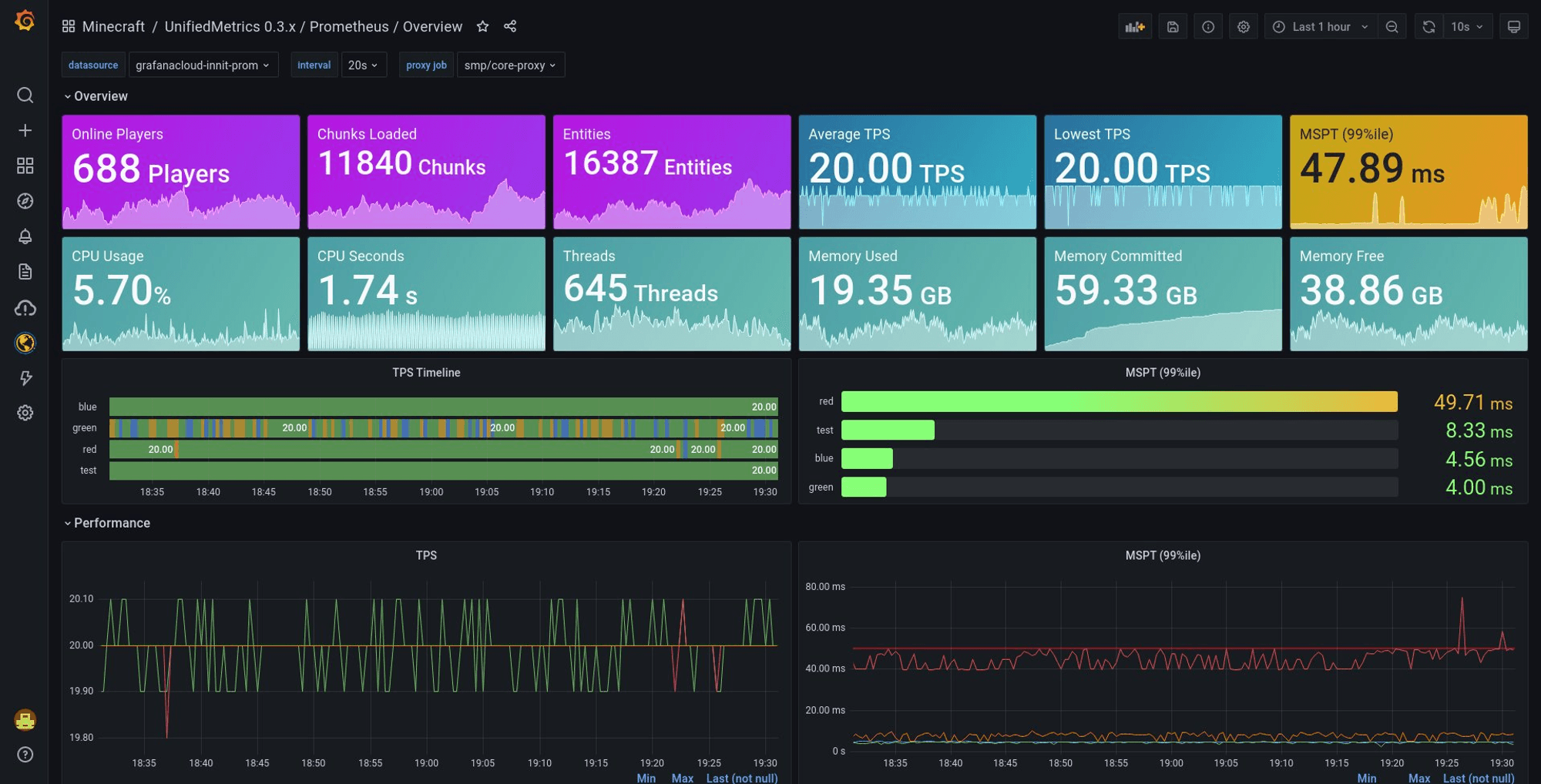Open the Last 1 hour time picker
This screenshot has width=1541, height=784.
(1320, 26)
